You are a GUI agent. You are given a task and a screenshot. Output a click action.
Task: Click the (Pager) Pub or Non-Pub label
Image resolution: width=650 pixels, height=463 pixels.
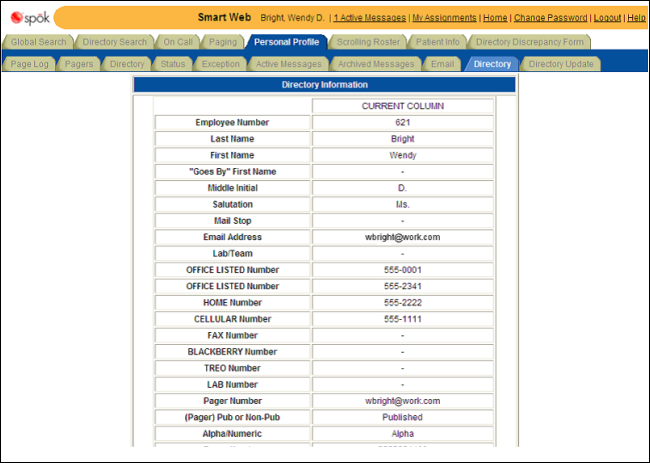coord(232,417)
